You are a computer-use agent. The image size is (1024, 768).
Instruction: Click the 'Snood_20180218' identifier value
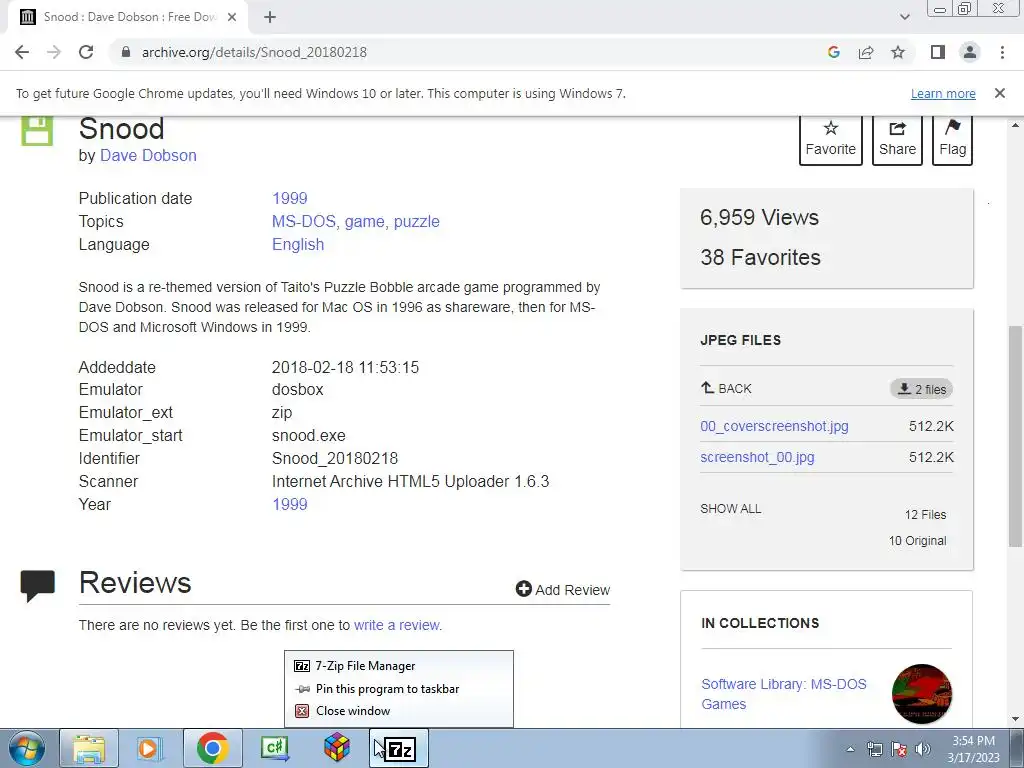335,458
